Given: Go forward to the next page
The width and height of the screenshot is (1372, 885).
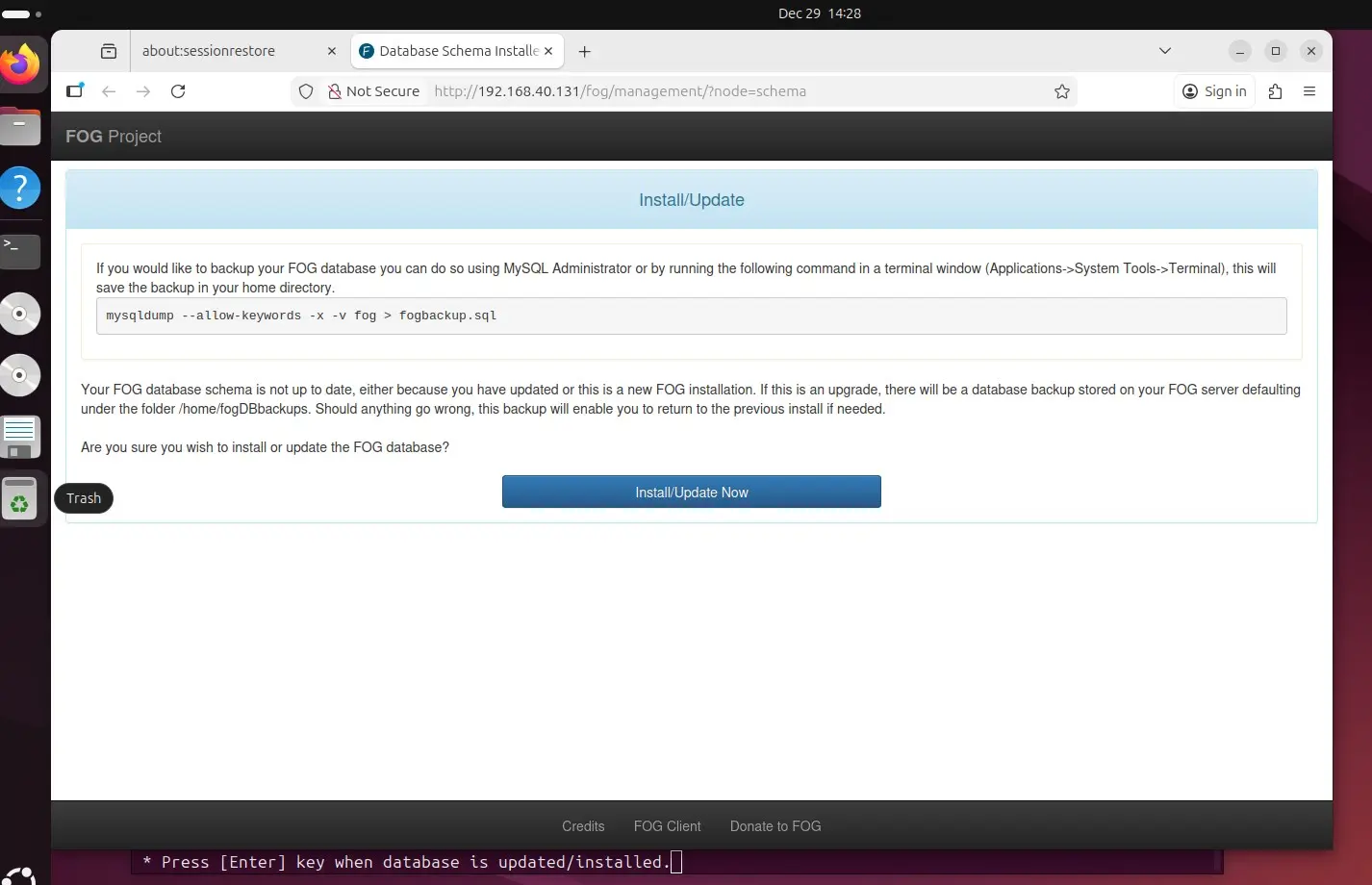Looking at the screenshot, I should (x=143, y=91).
